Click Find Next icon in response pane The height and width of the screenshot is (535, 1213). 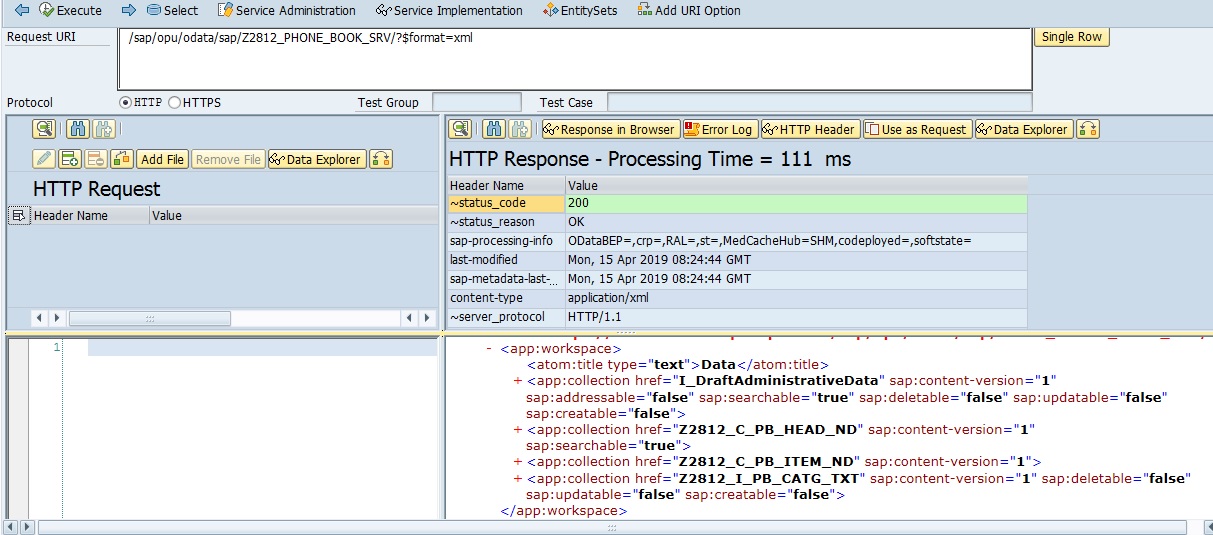tap(519, 129)
